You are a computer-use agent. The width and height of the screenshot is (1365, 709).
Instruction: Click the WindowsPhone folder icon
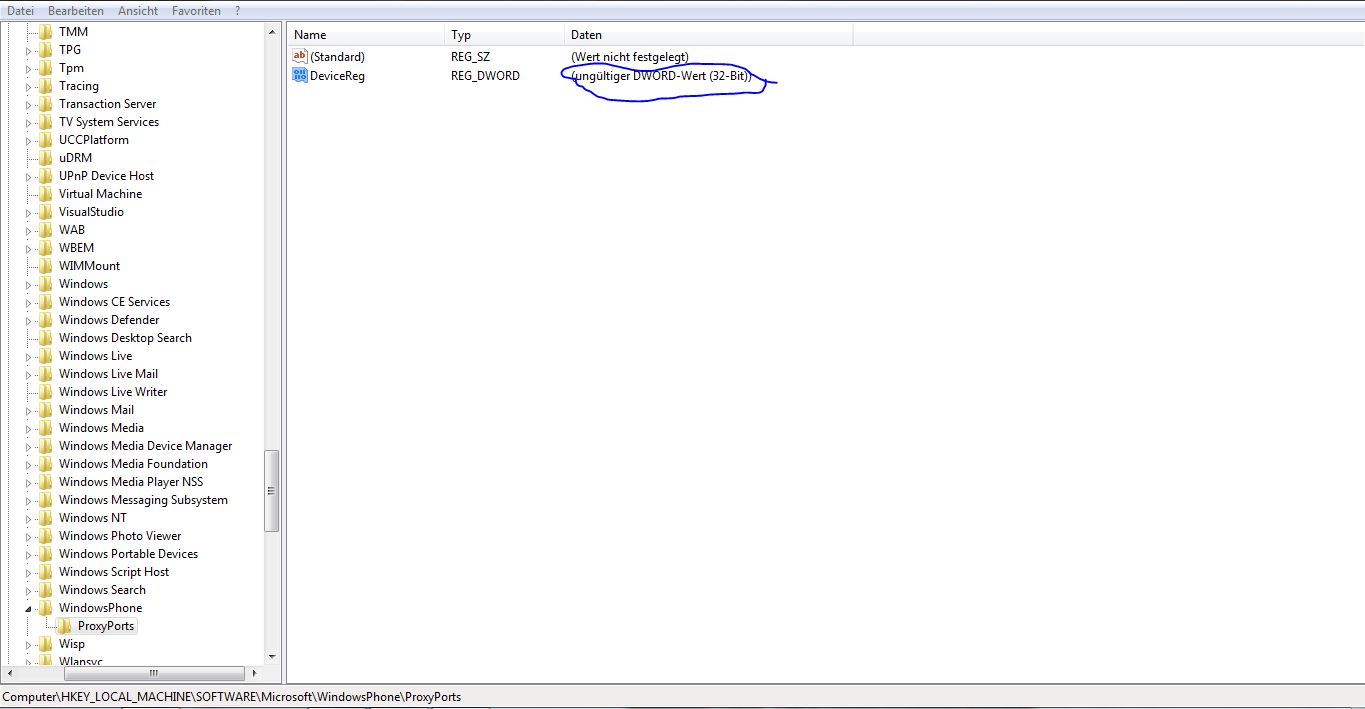point(46,608)
